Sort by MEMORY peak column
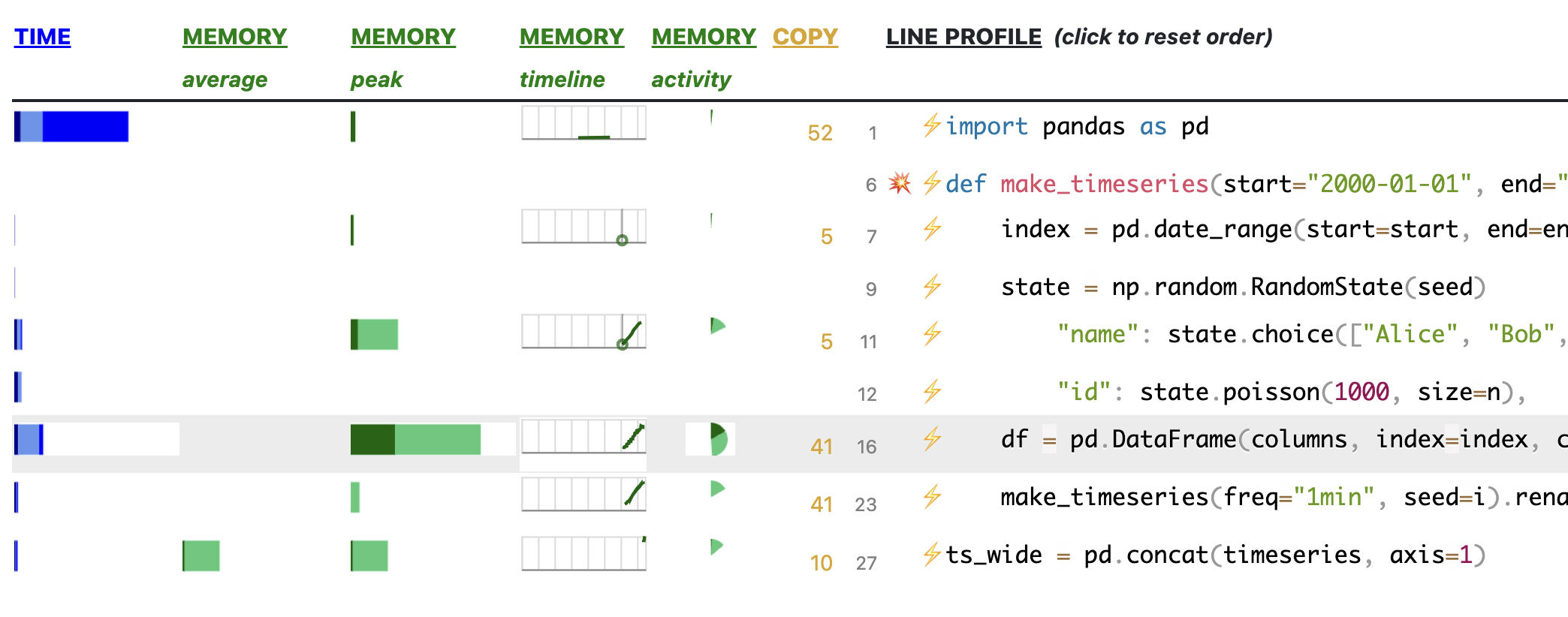This screenshot has width=1568, height=617. [403, 36]
